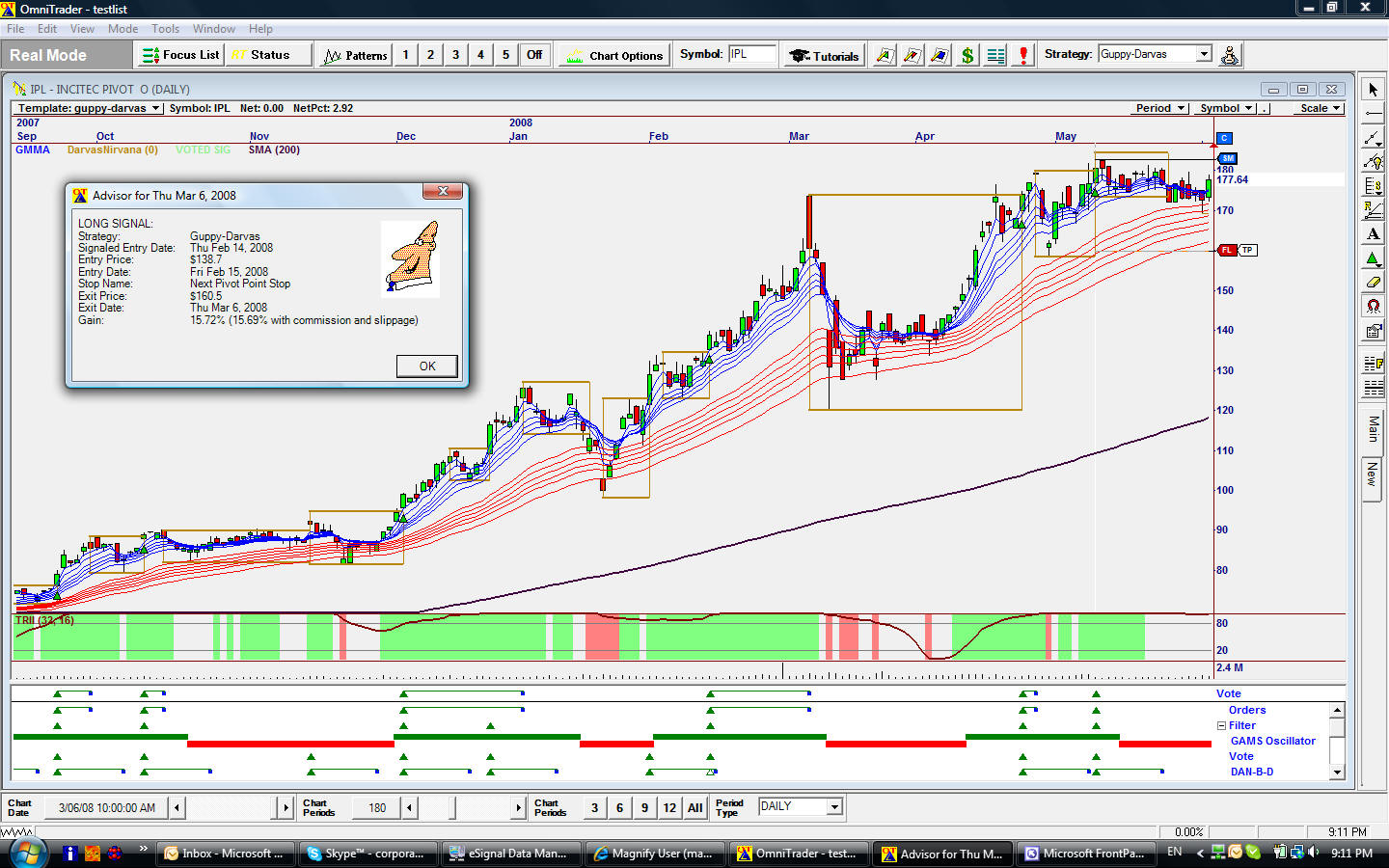
Task: Click the Skype taskbar button
Action: 367,854
